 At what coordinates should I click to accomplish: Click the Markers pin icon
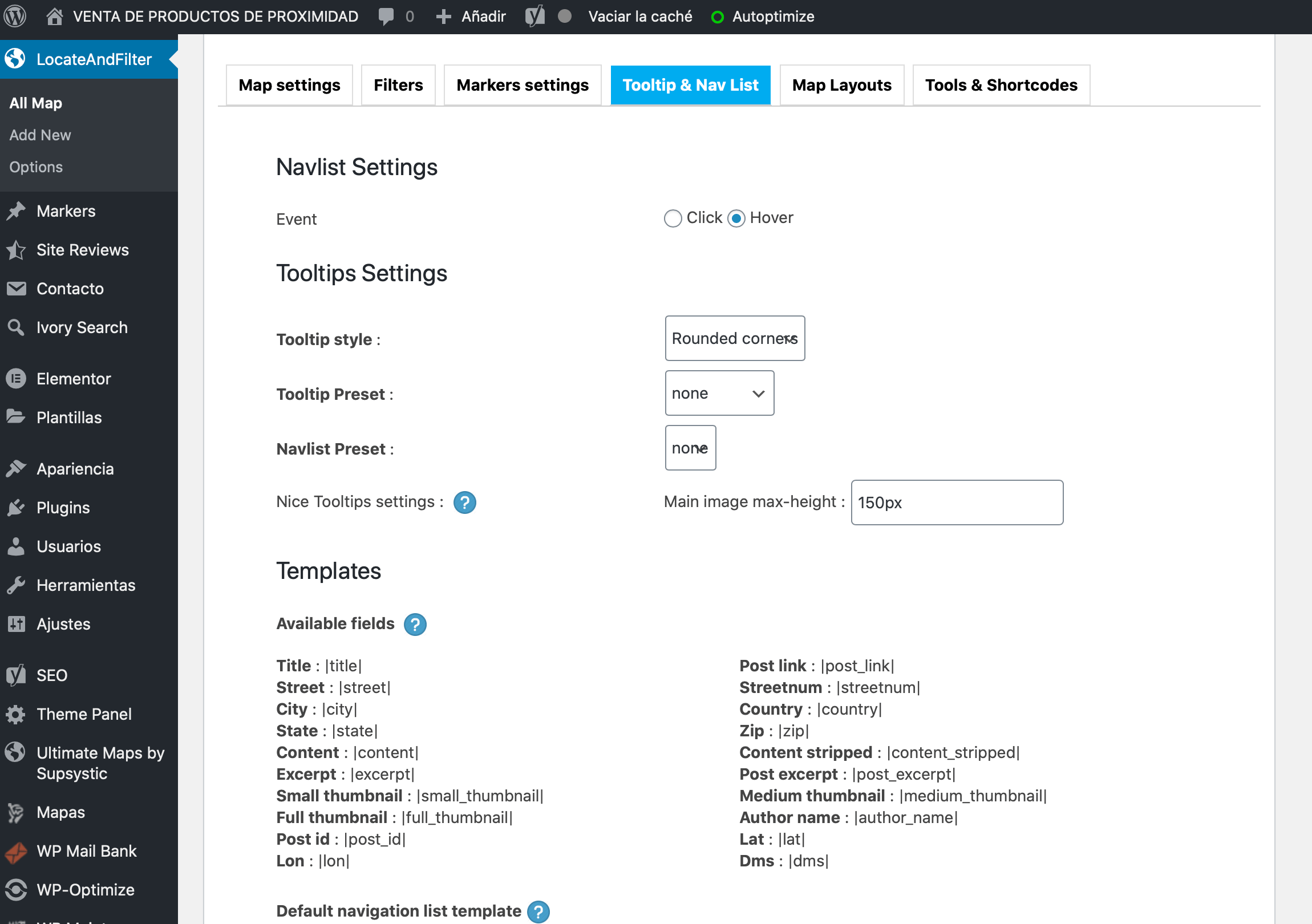coord(16,211)
